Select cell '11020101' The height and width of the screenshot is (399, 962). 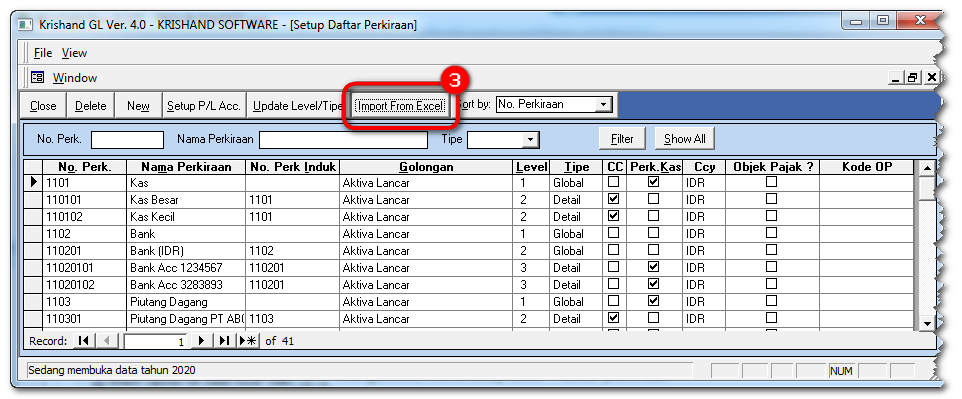tap(84, 268)
